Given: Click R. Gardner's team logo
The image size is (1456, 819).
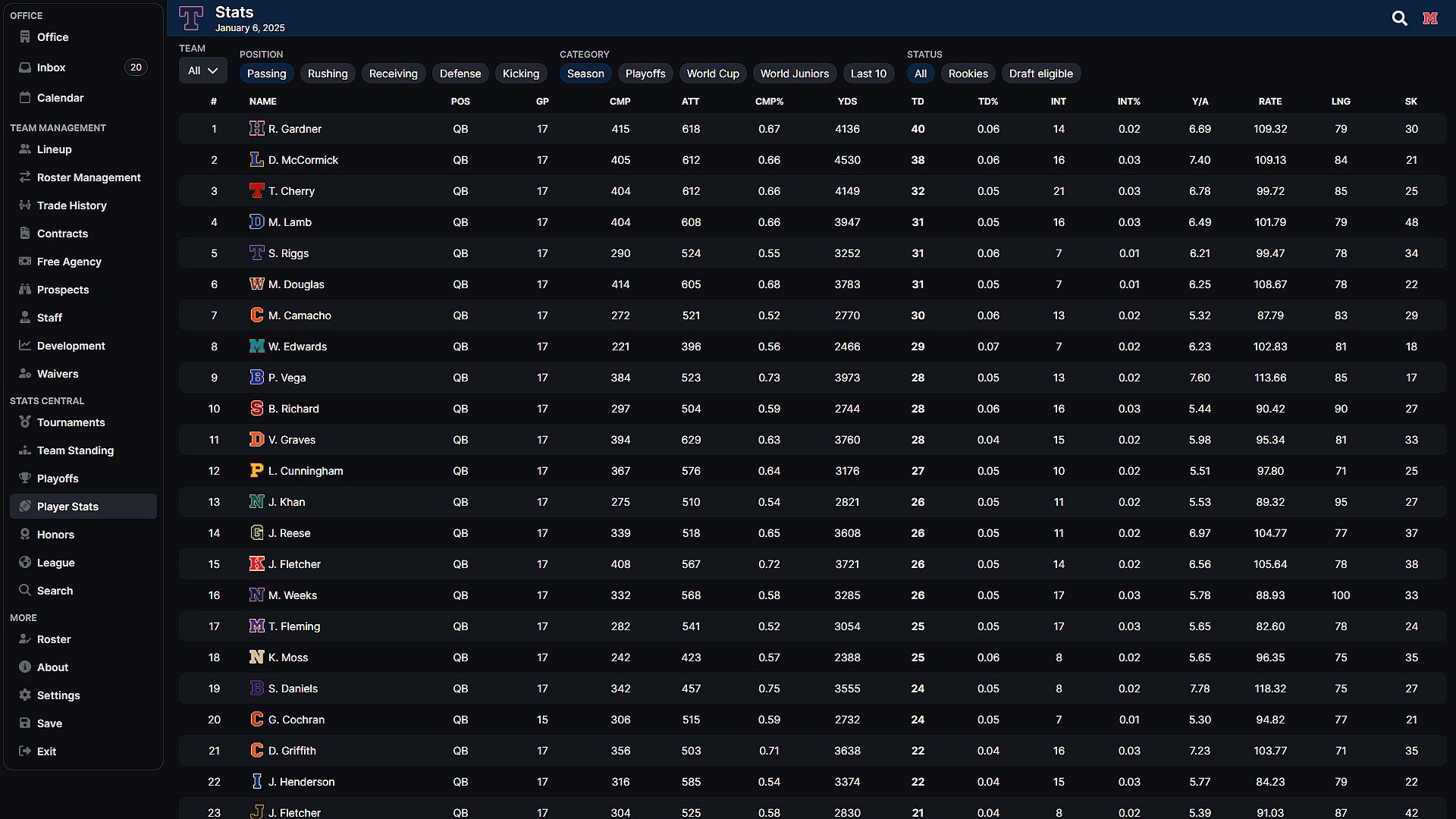Looking at the screenshot, I should click(256, 129).
